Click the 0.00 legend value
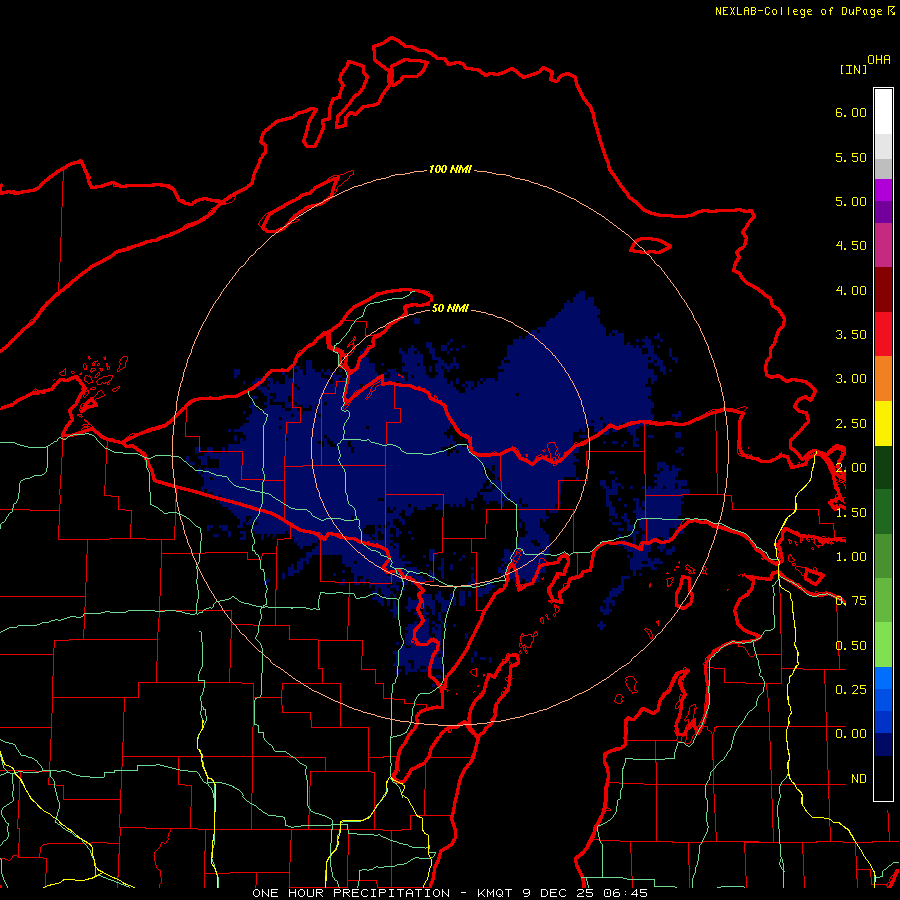 click(851, 734)
